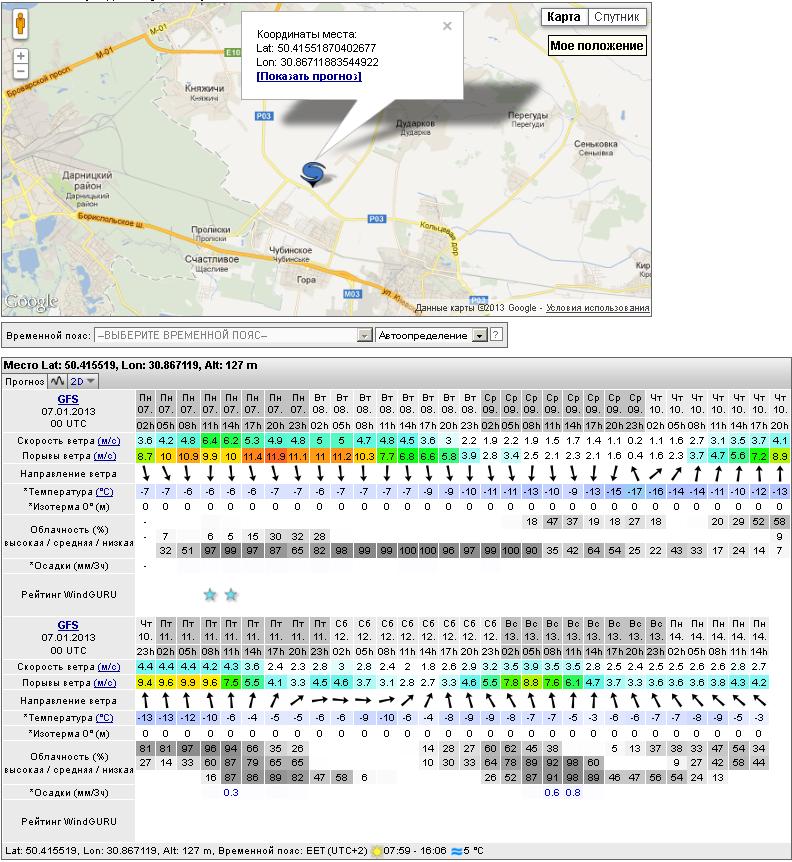Open the time zone selection dropdown

[364, 335]
